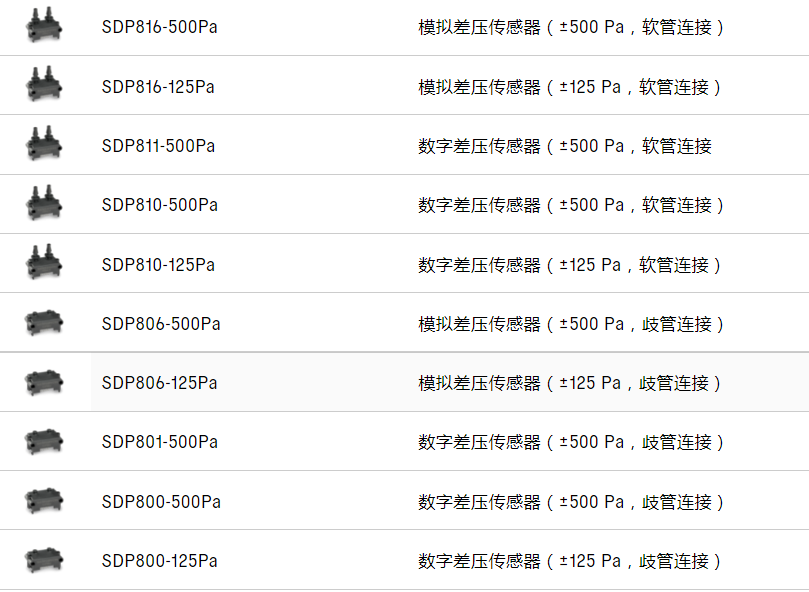
Task: Click the SDP800-125Pa sensor product icon
Action: click(x=43, y=560)
